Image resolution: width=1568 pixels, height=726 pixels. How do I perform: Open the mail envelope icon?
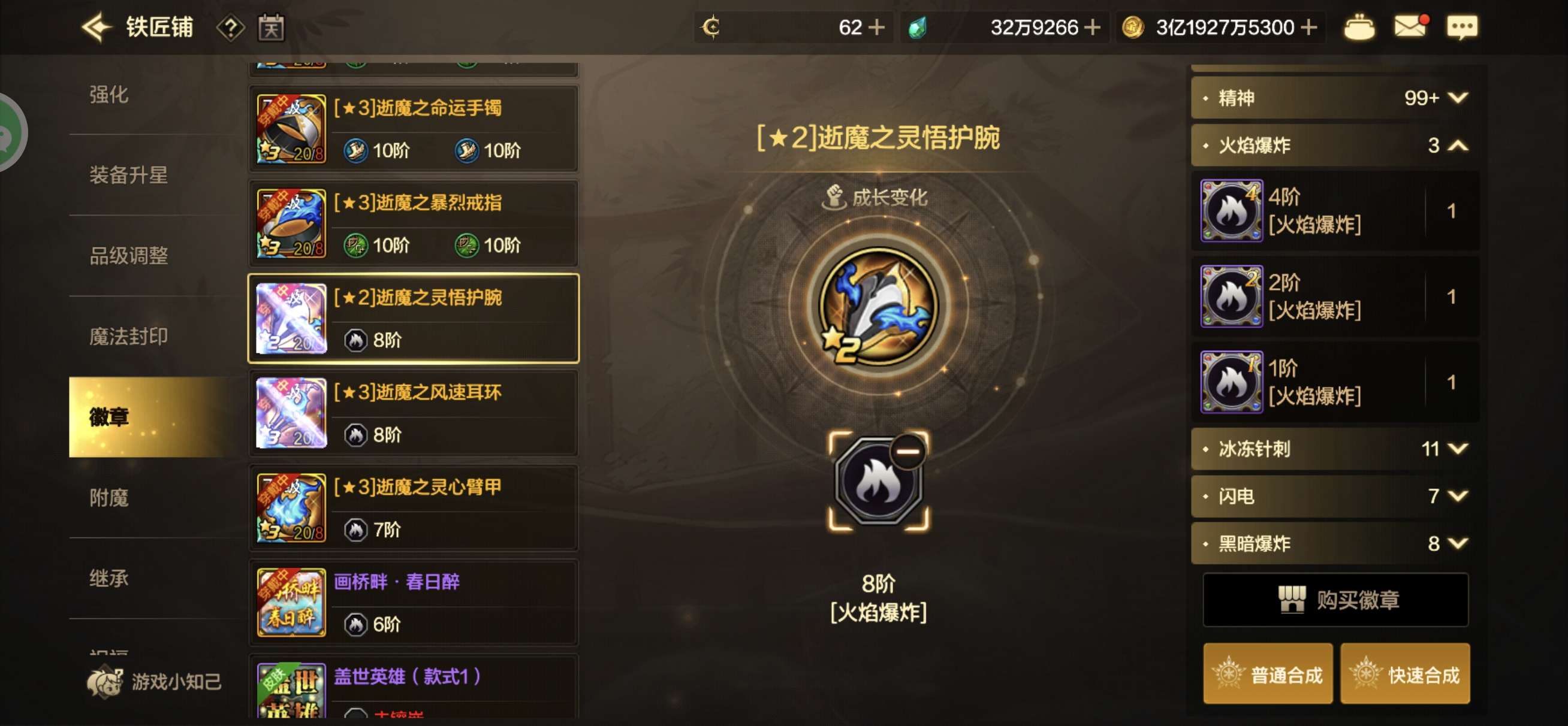[1410, 27]
